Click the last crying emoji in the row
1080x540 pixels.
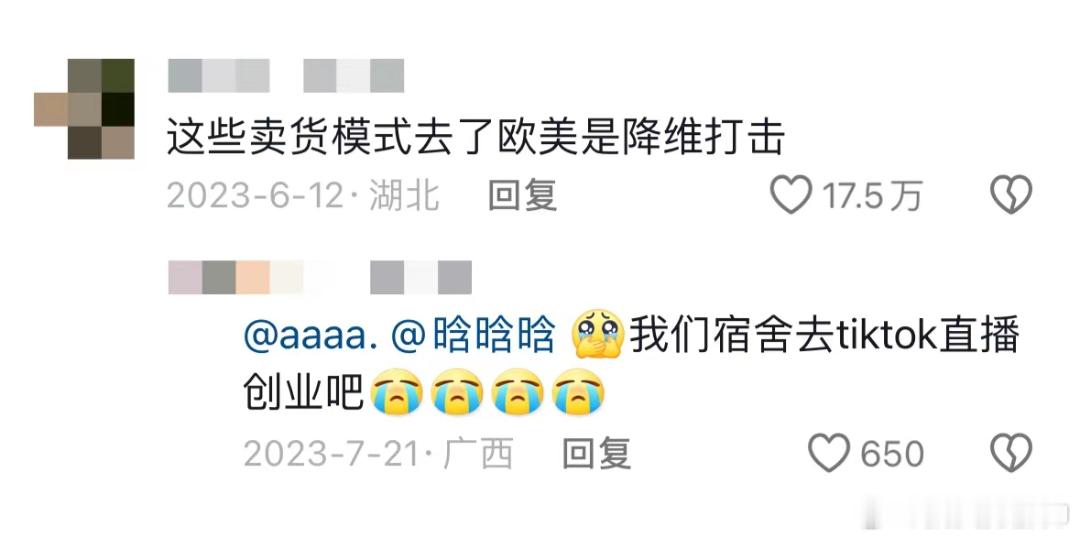[x=579, y=392]
